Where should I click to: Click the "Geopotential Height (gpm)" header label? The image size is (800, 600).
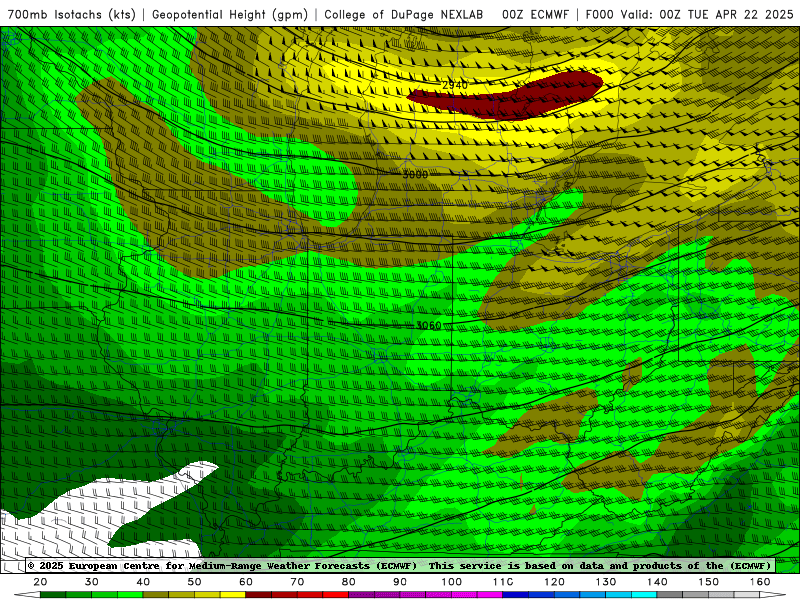[230, 14]
